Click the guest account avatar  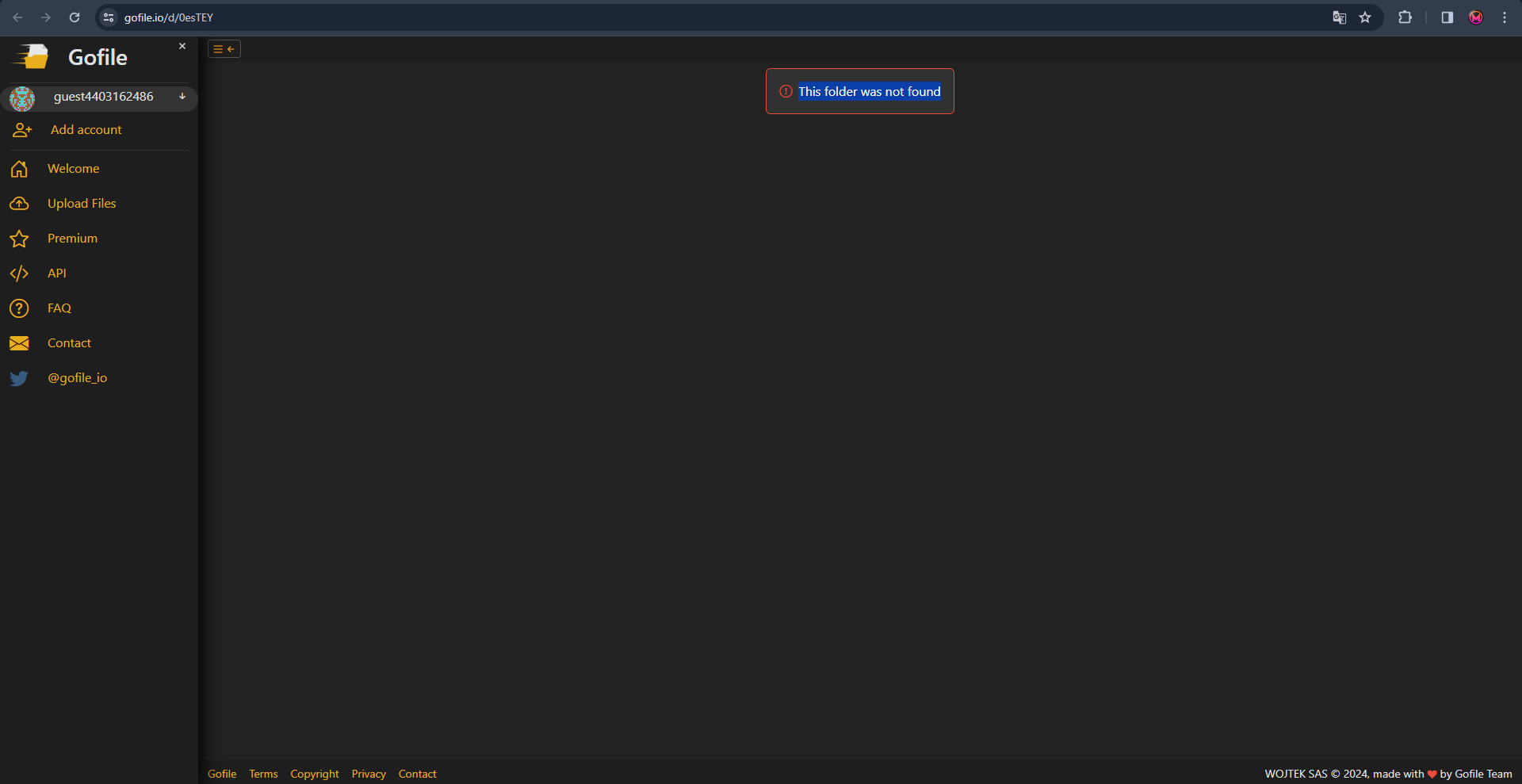pos(22,98)
